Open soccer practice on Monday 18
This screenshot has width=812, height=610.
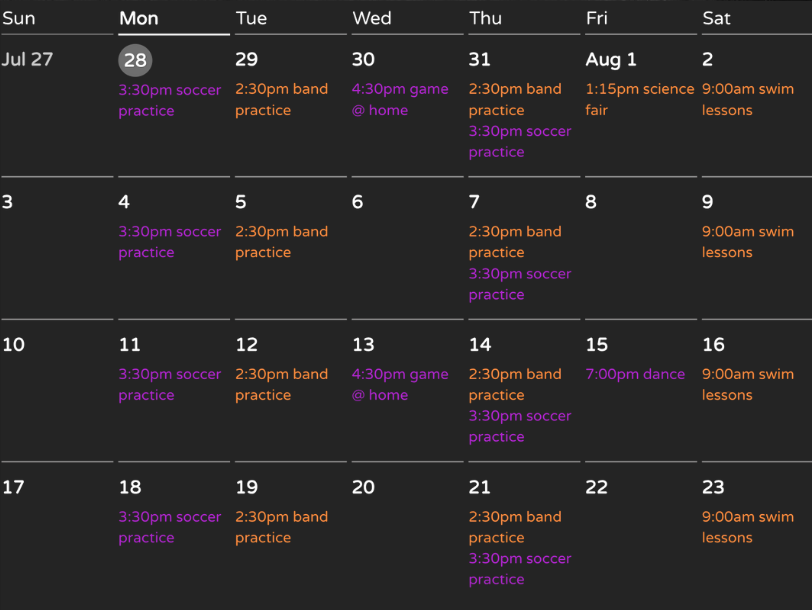[x=170, y=527]
